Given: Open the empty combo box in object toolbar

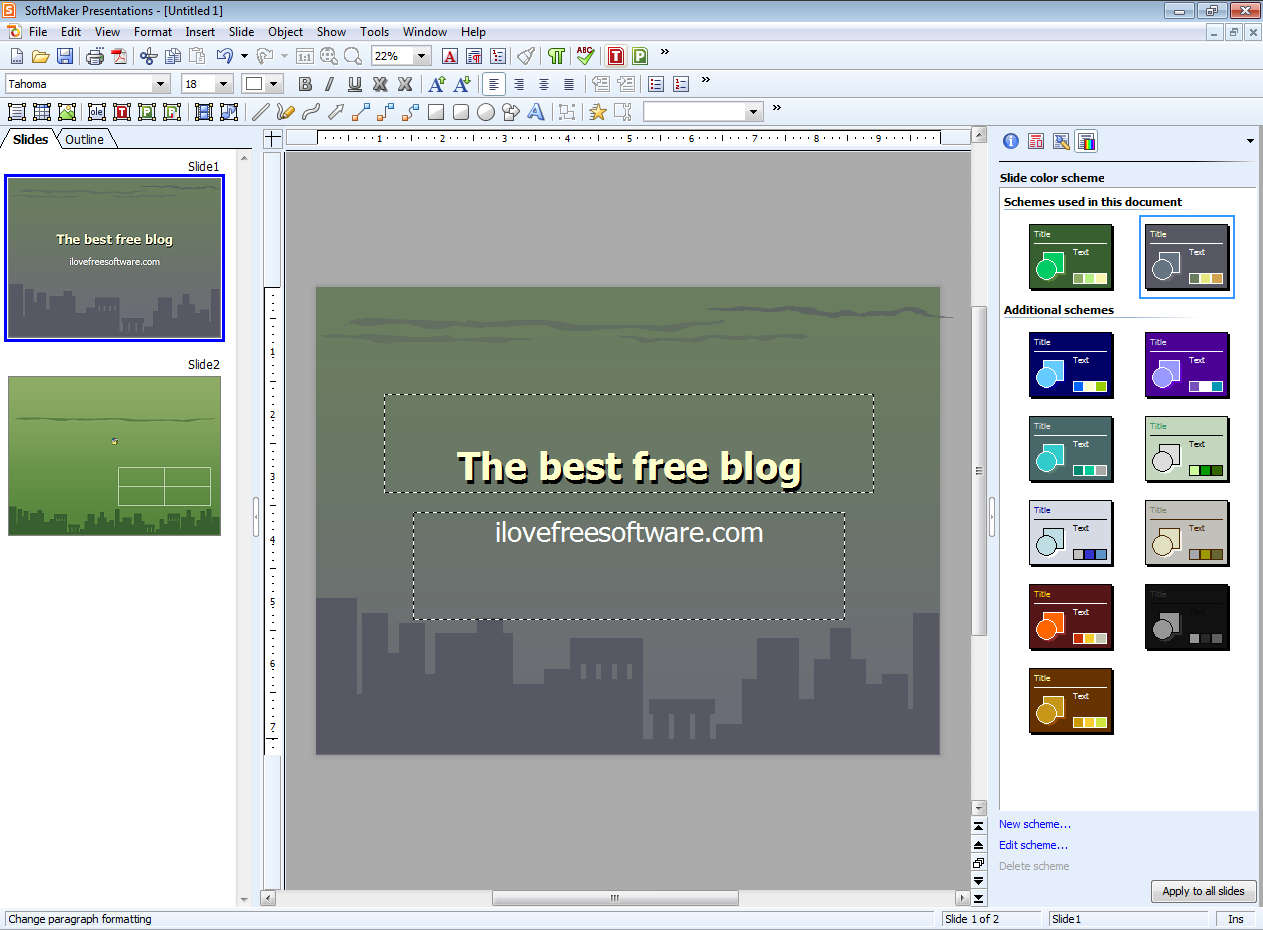Looking at the screenshot, I should coord(754,112).
